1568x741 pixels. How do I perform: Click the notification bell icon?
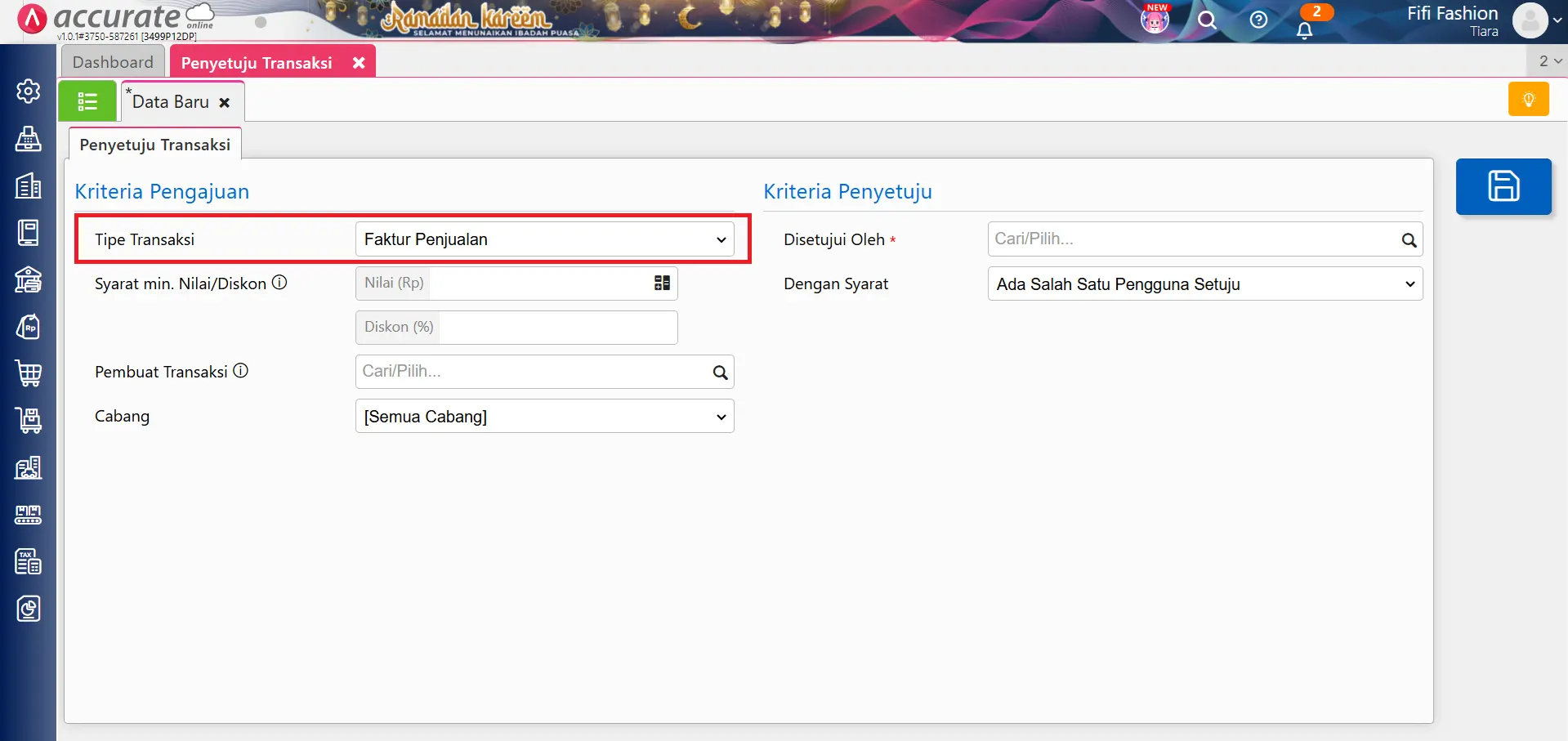point(1304,30)
